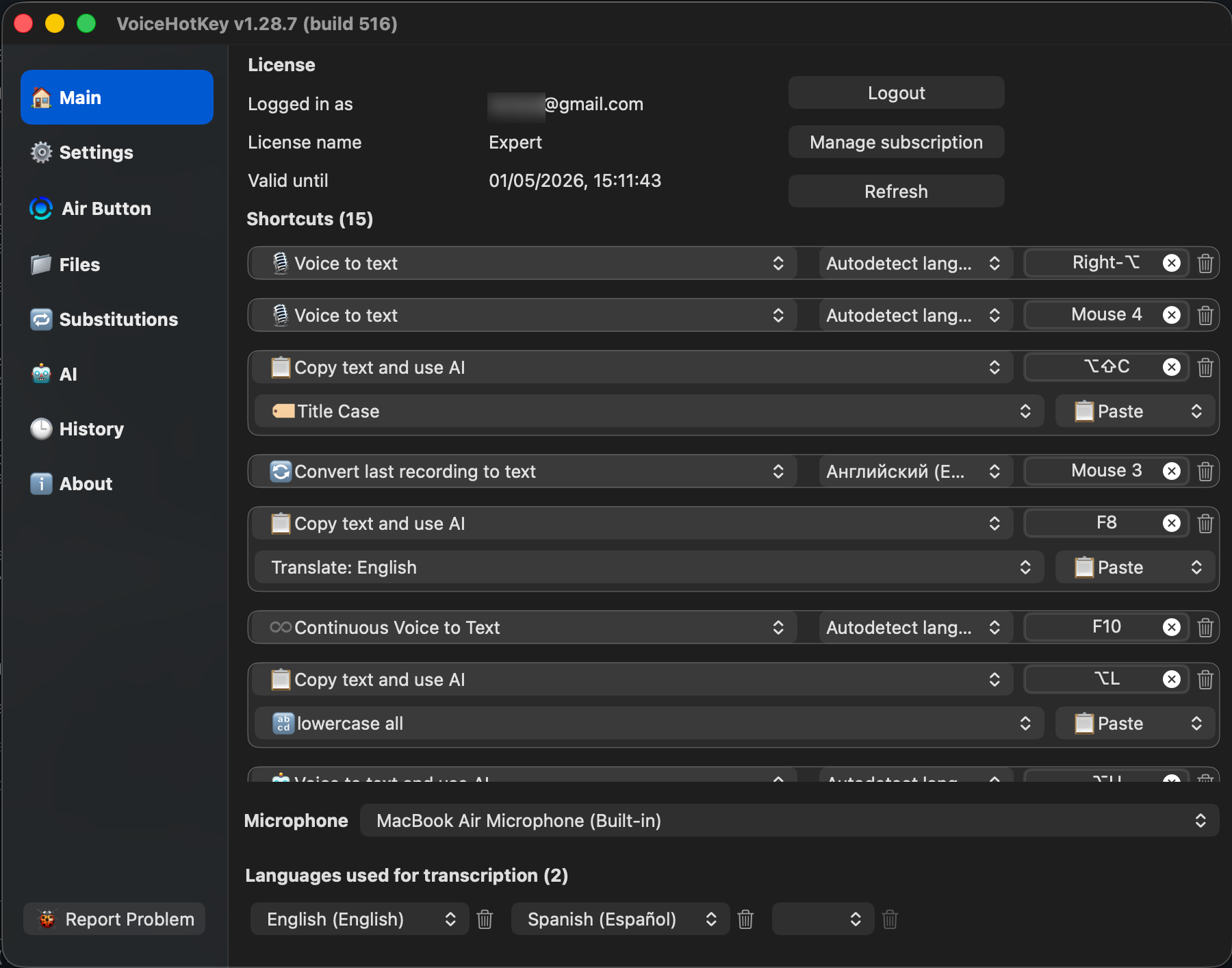Open Paste dropdown next to Title Case
The height and width of the screenshot is (968, 1232).
click(1135, 411)
